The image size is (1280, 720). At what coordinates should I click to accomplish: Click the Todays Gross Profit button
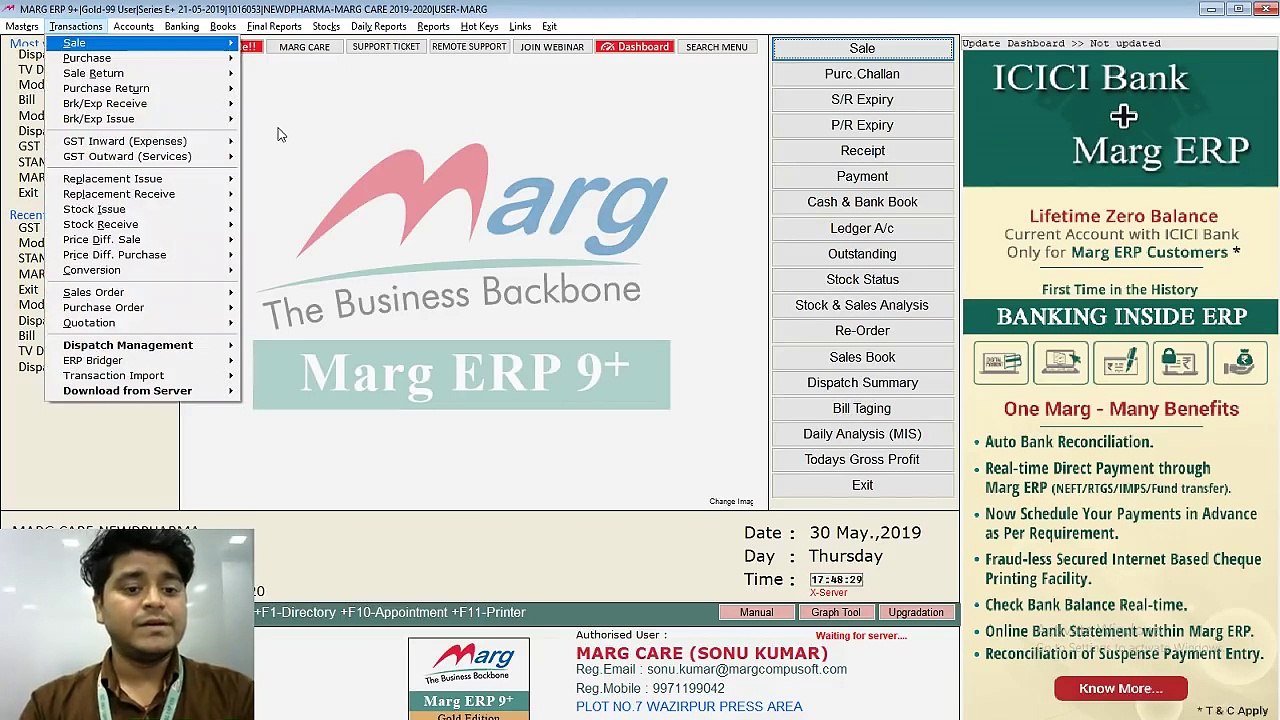click(862, 459)
